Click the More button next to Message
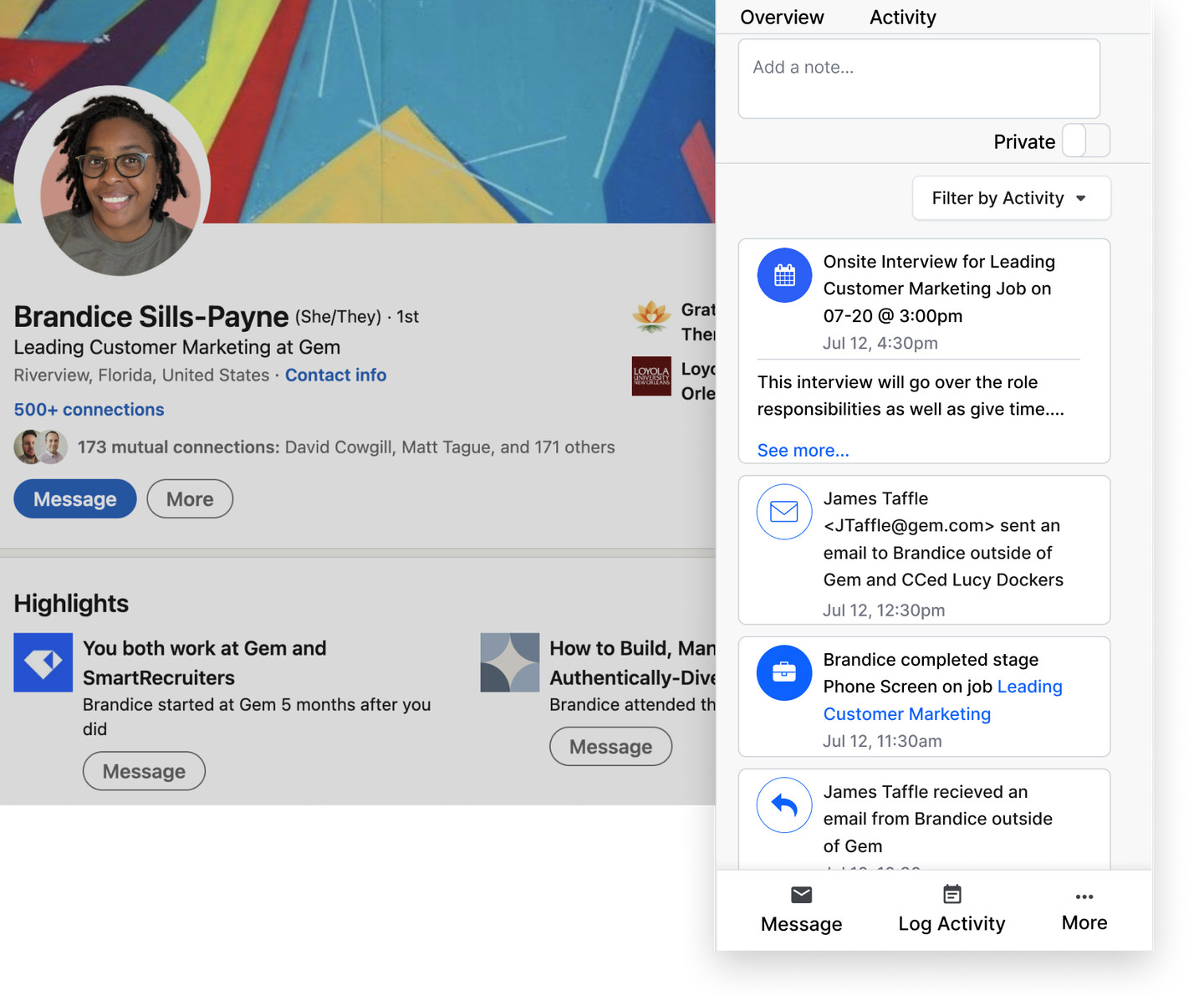The image size is (1204, 996). point(190,498)
